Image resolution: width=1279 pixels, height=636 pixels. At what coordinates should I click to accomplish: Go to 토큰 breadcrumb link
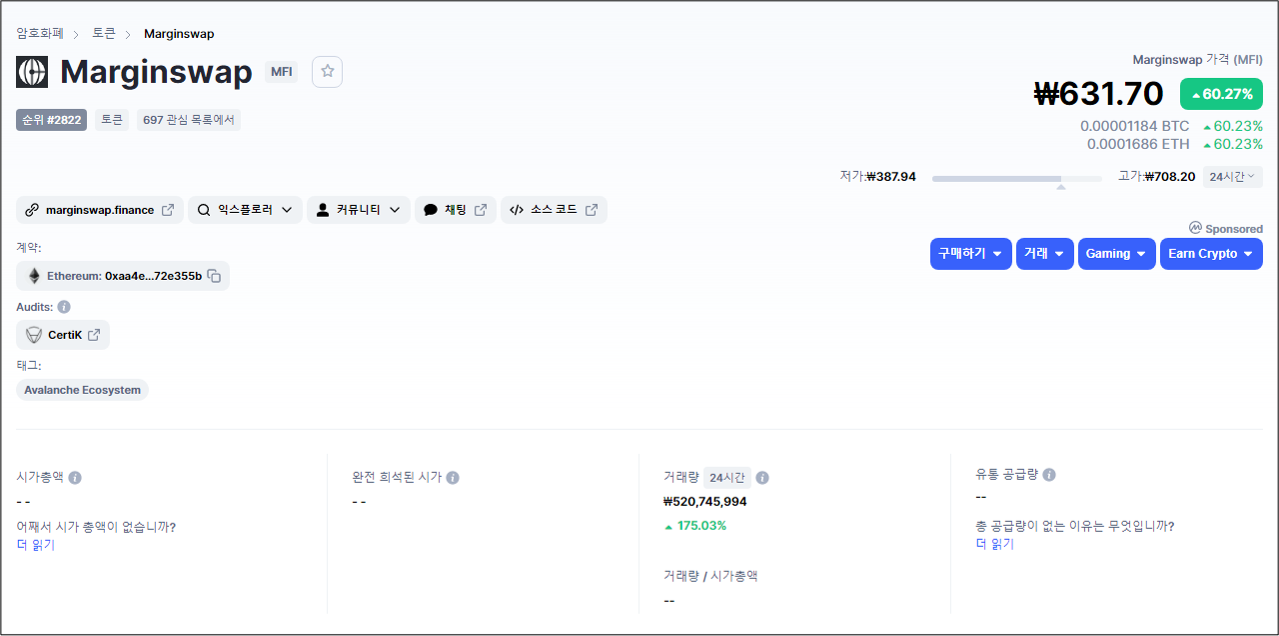tap(104, 34)
